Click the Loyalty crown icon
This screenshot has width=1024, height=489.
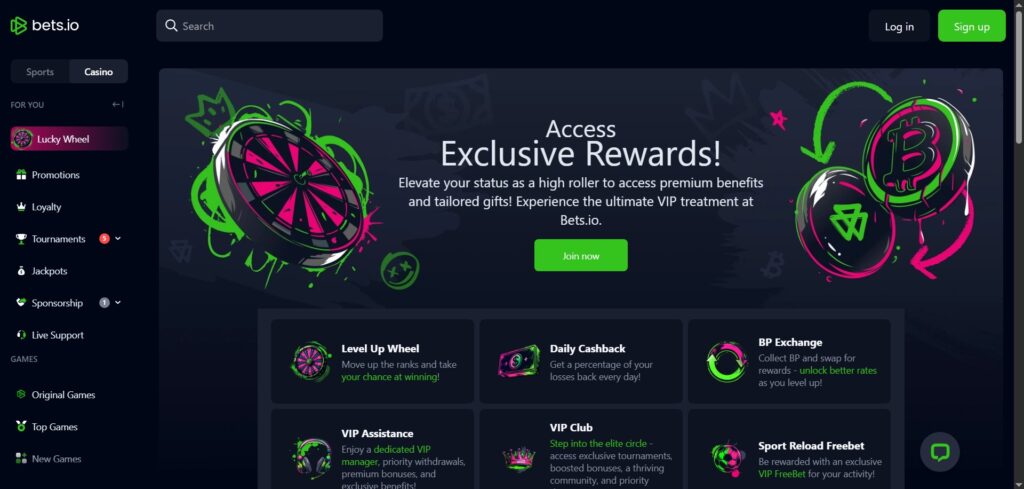pyautogui.click(x=21, y=207)
